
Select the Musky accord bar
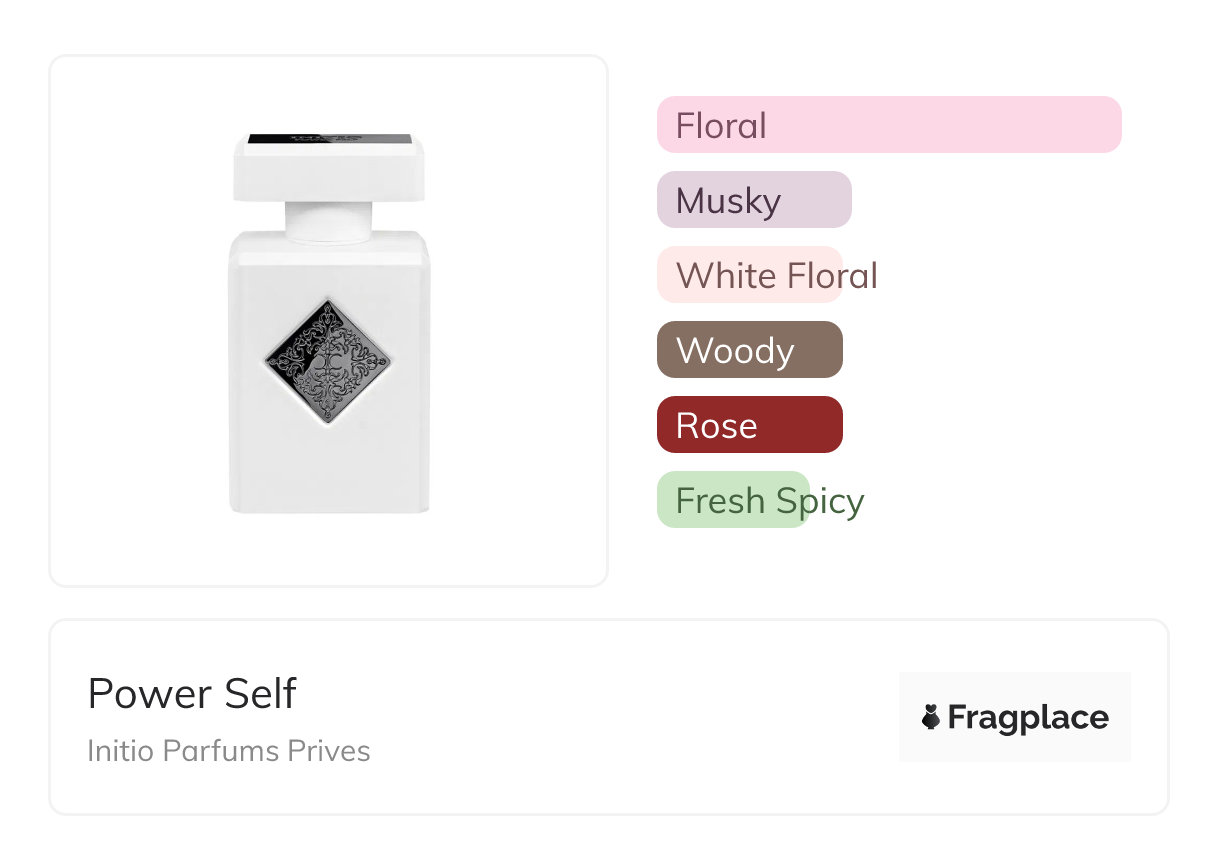click(x=754, y=200)
